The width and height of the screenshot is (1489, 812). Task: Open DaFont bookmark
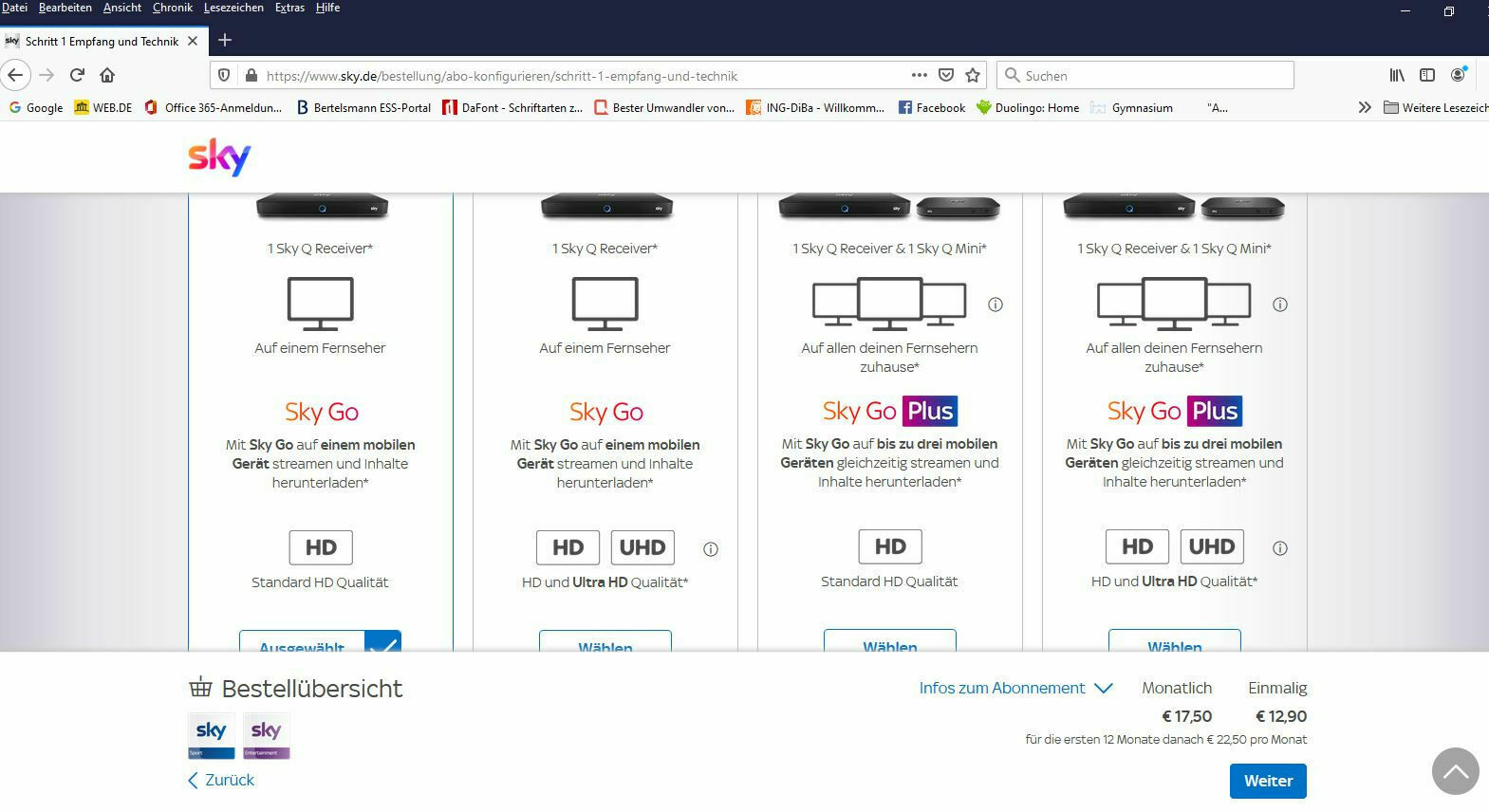point(513,107)
